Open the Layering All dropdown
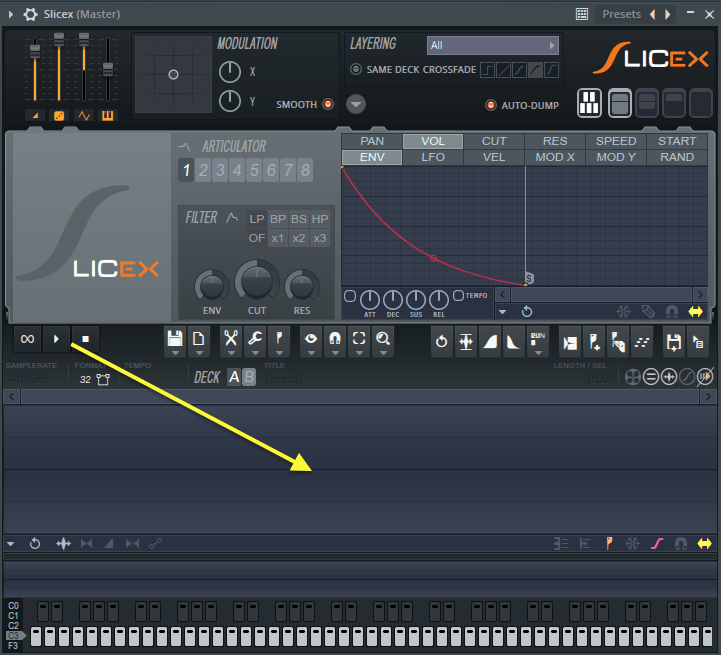 (x=492, y=45)
